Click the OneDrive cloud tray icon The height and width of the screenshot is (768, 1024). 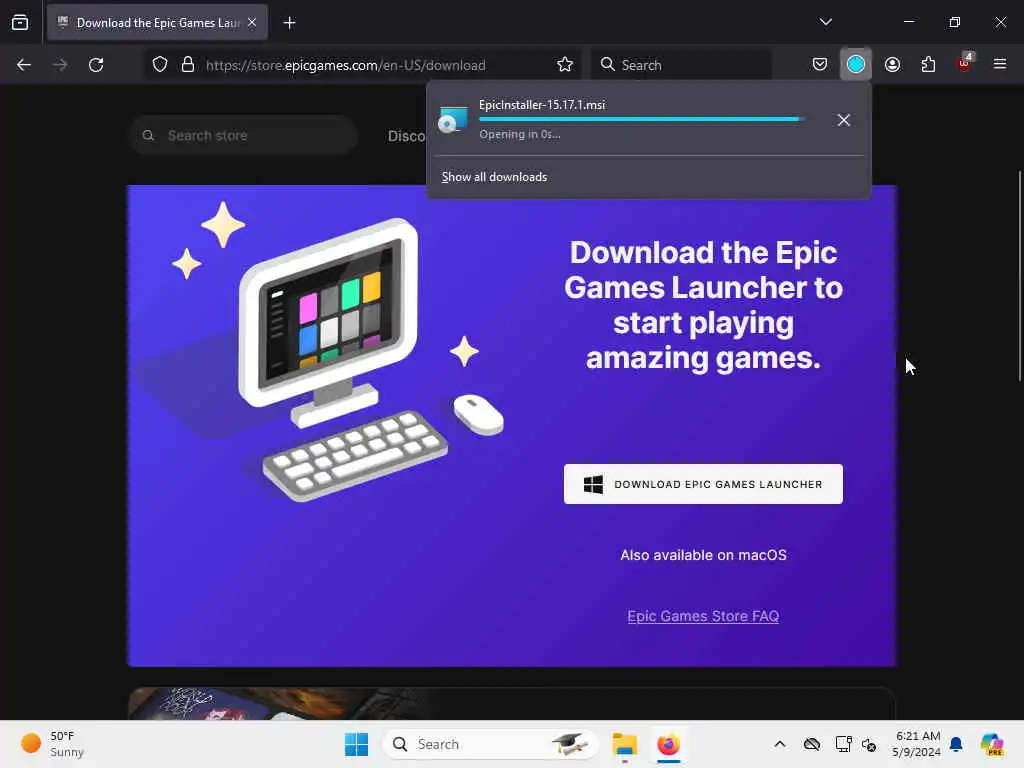812,744
